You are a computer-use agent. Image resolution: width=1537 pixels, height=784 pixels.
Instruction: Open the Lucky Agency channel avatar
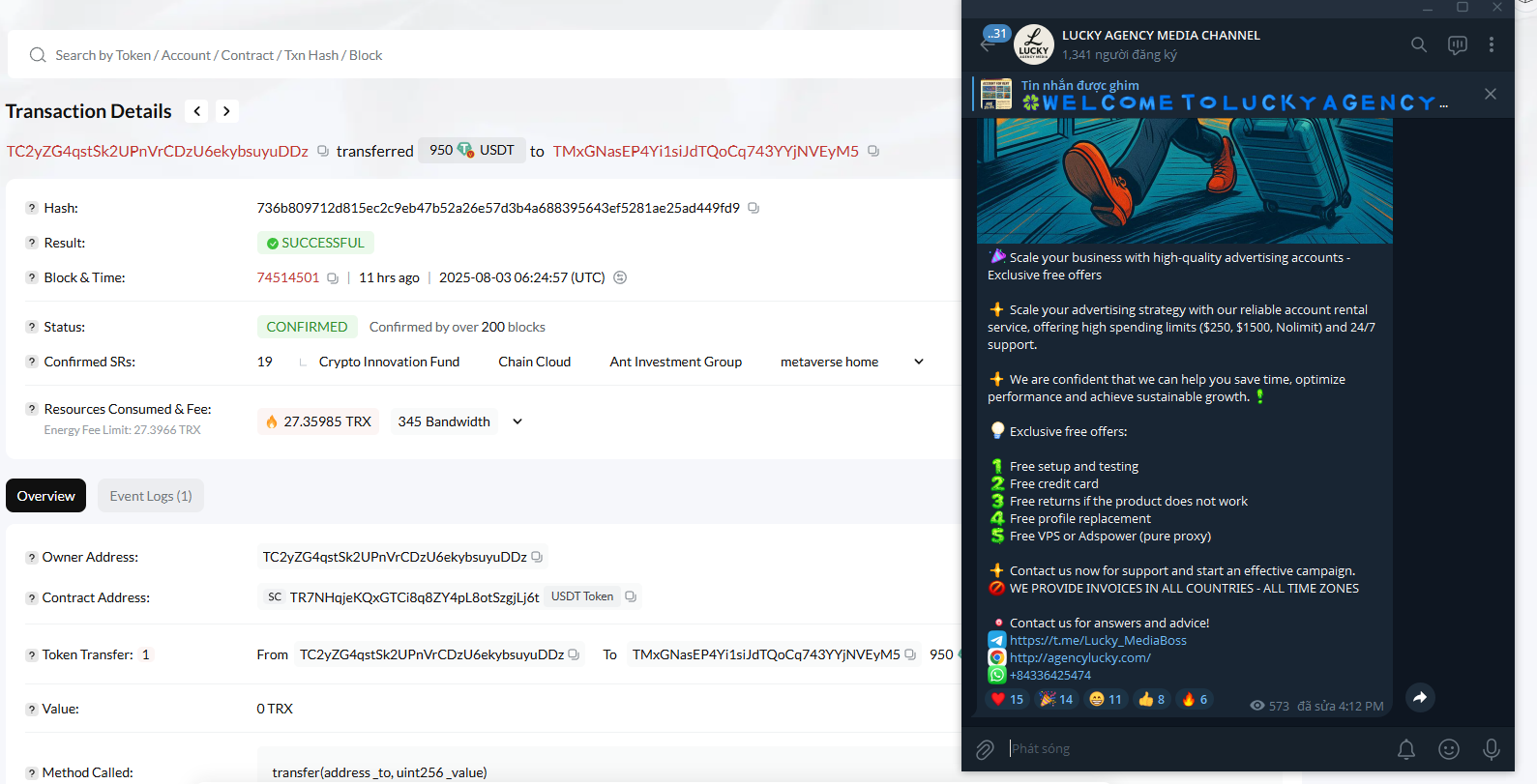pyautogui.click(x=1034, y=44)
